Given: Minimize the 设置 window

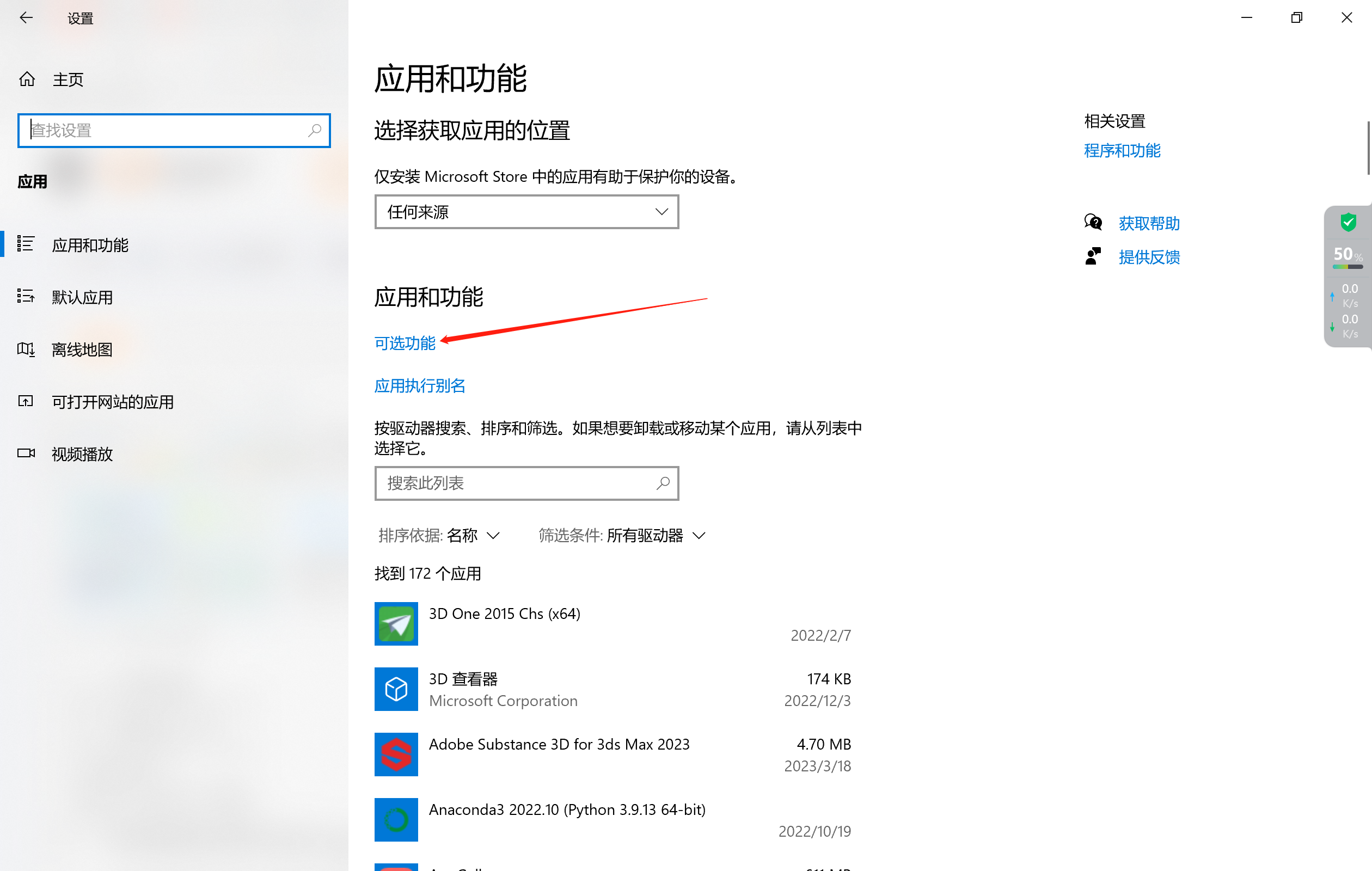Looking at the screenshot, I should [x=1247, y=17].
